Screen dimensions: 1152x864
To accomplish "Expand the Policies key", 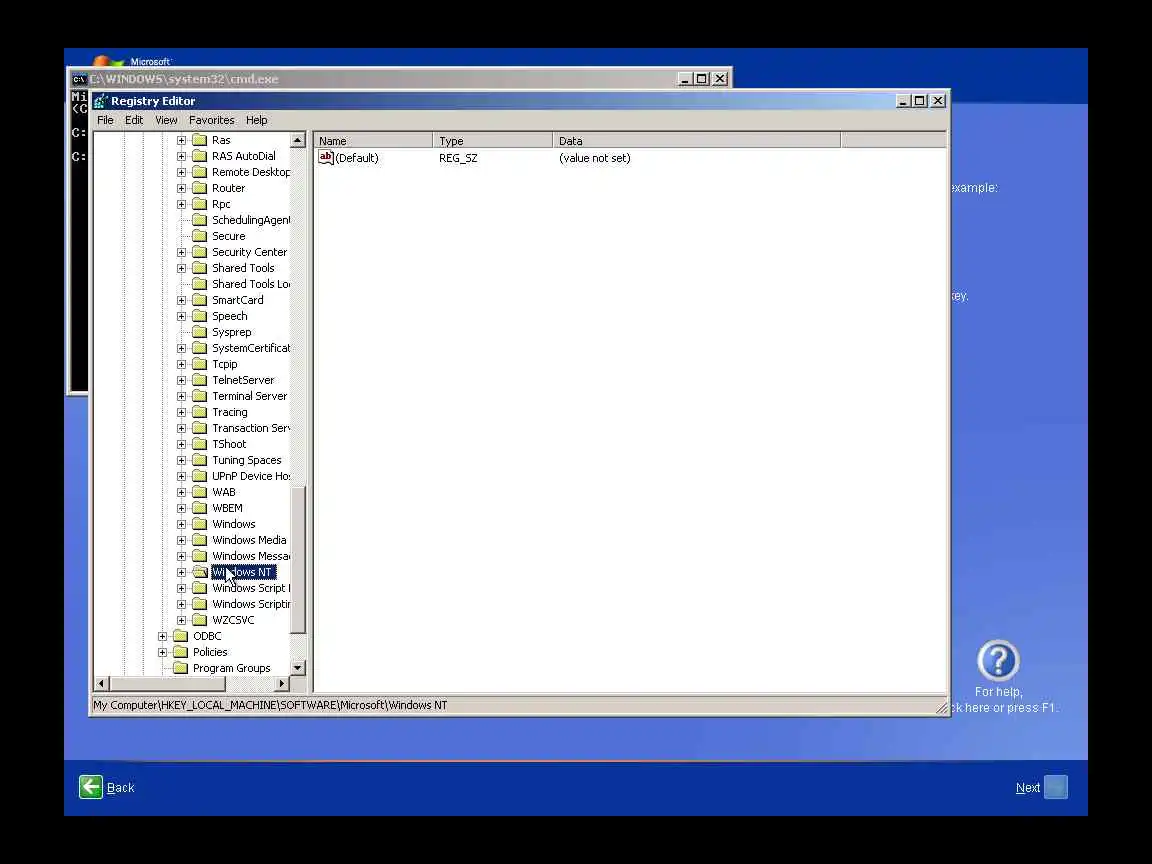I will [x=162, y=652].
